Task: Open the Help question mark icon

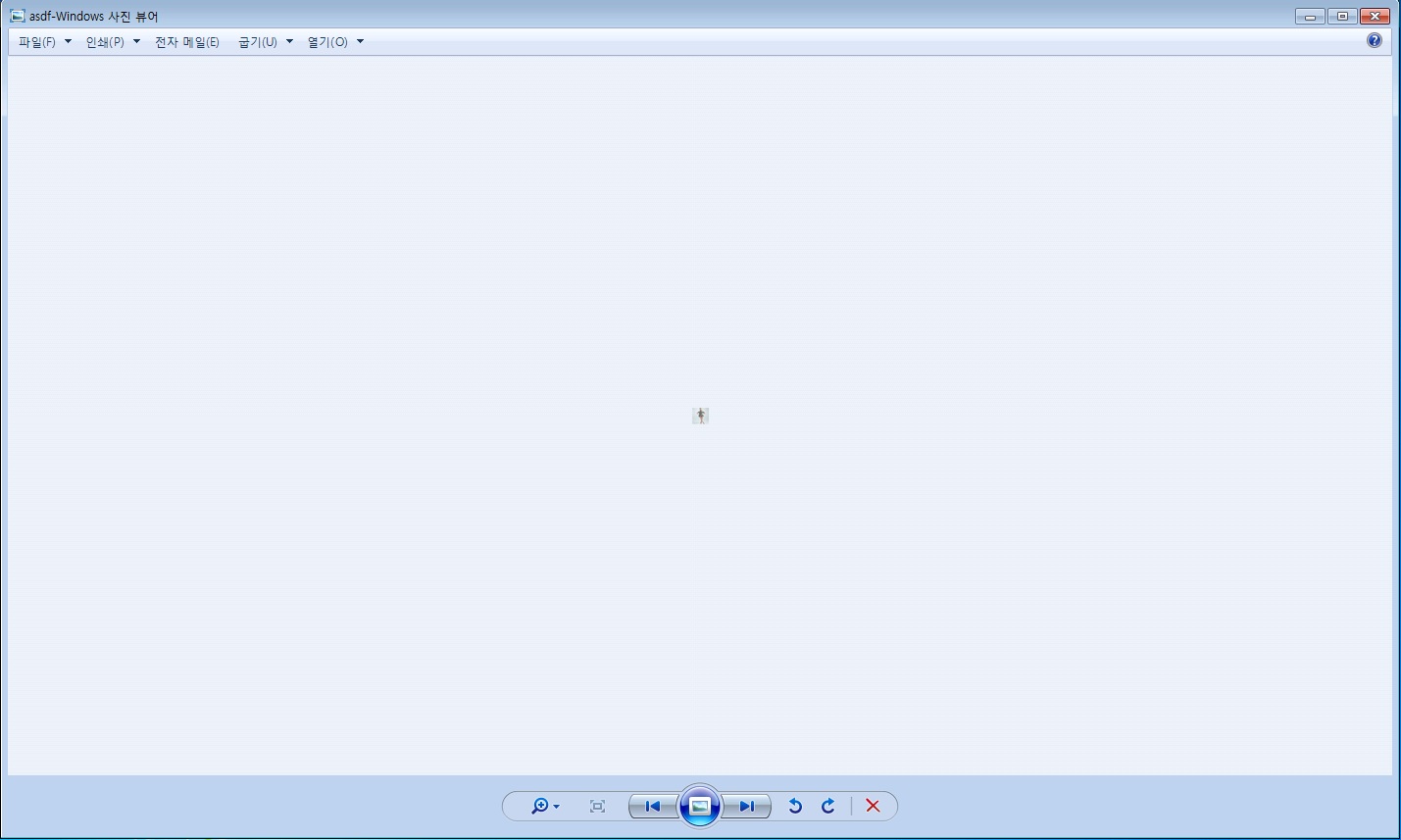Action: point(1375,40)
